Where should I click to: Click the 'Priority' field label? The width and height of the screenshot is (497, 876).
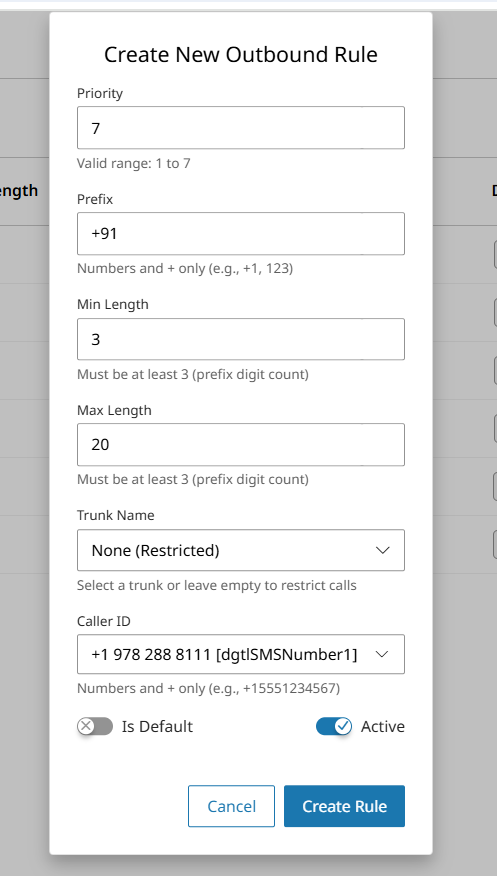click(x=100, y=93)
